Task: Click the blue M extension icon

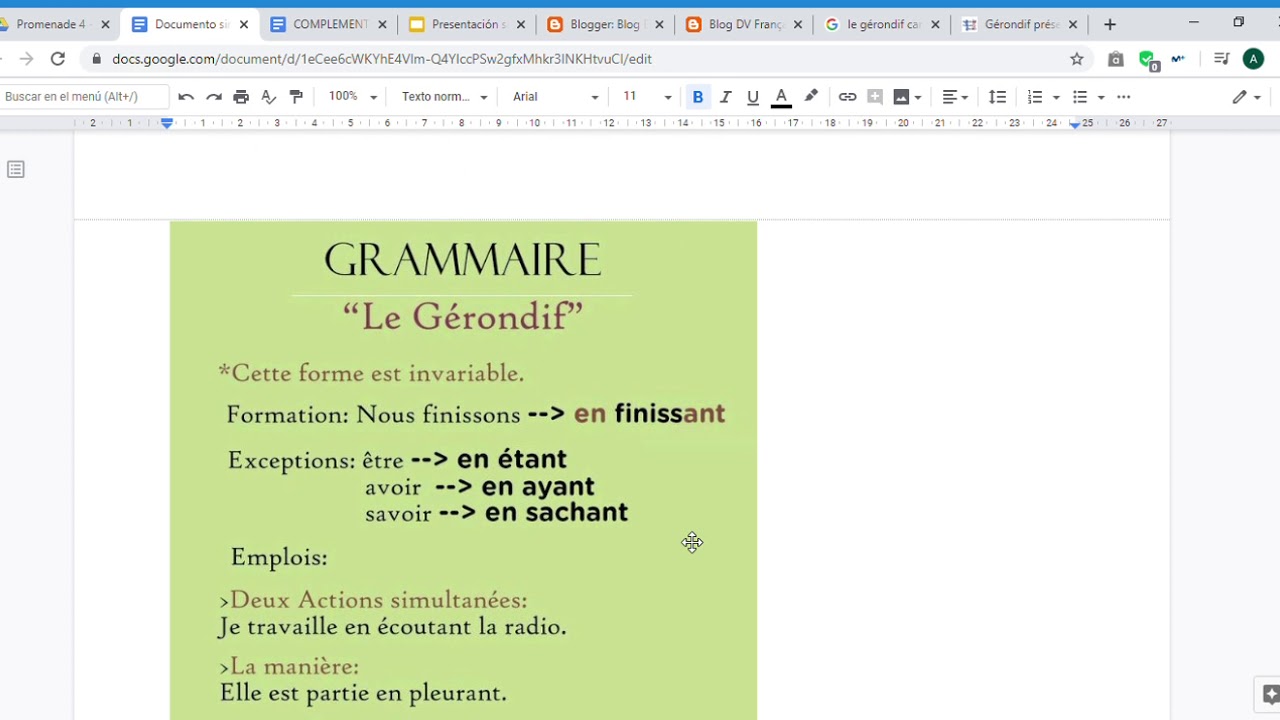Action: click(1179, 59)
